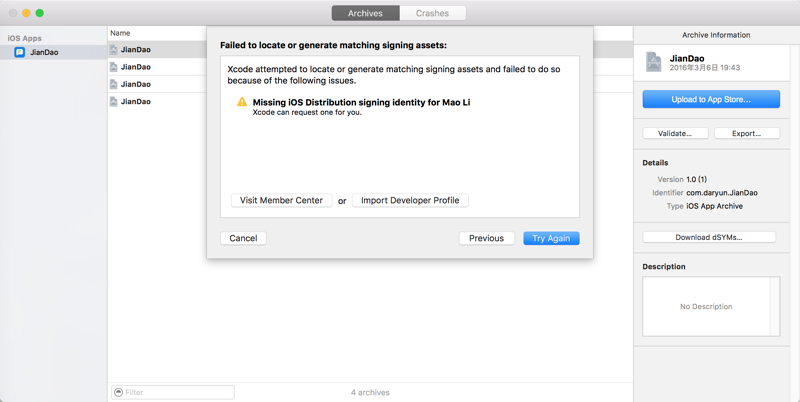Focus the Filter text field

[178, 392]
